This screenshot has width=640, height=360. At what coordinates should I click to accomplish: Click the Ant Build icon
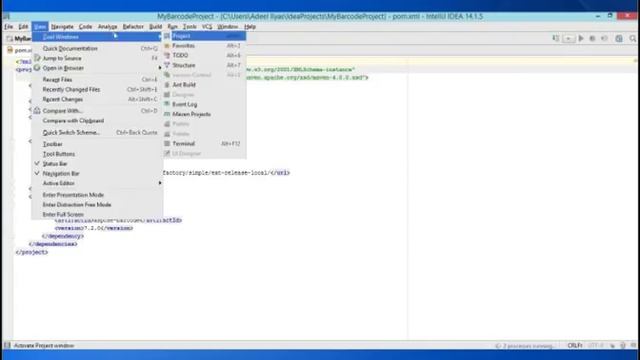tap(167, 85)
